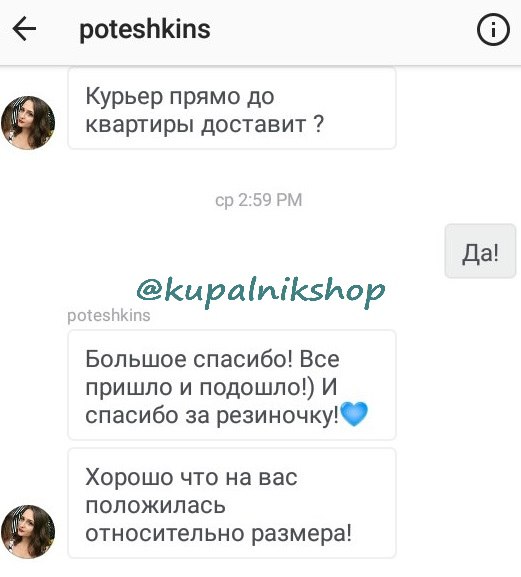
Task: Open conversation details via info icon
Action: (493, 29)
